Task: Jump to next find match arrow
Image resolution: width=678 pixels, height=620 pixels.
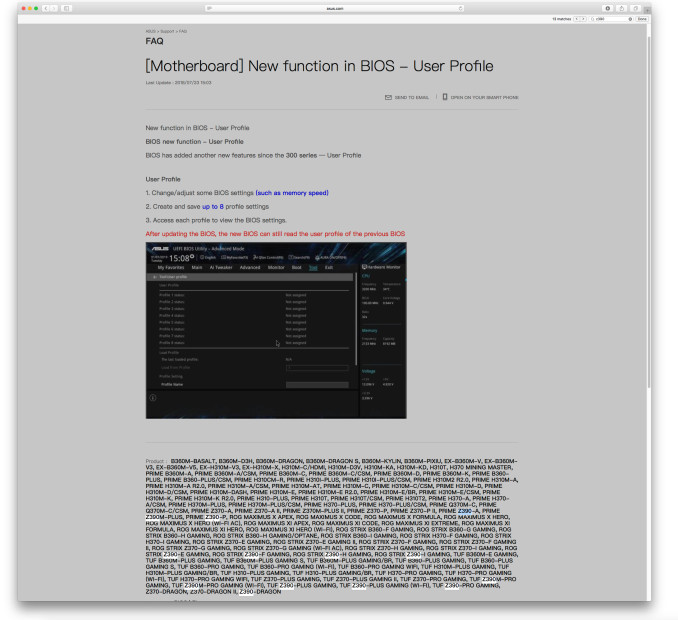Action: point(583,19)
